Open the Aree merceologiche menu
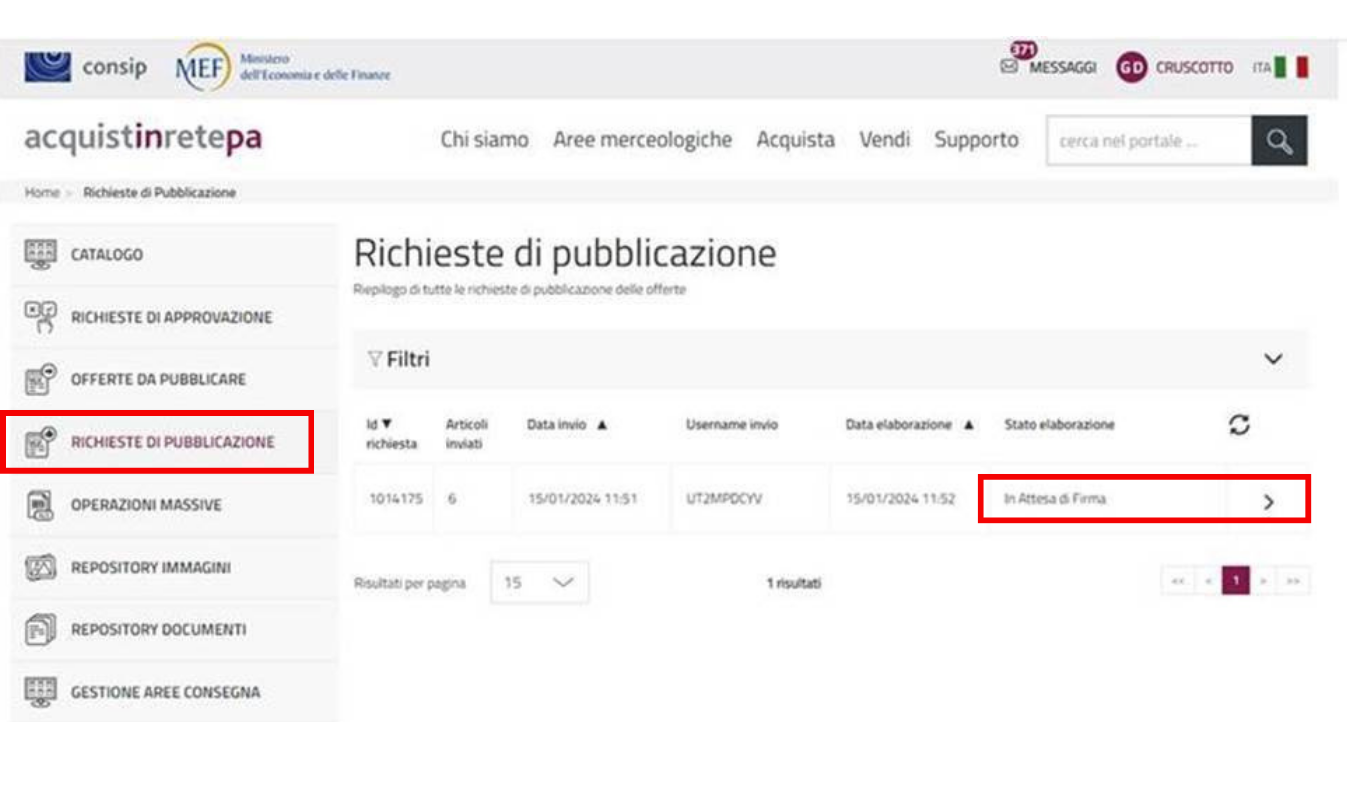Image resolution: width=1347 pixels, height=798 pixels. click(642, 140)
